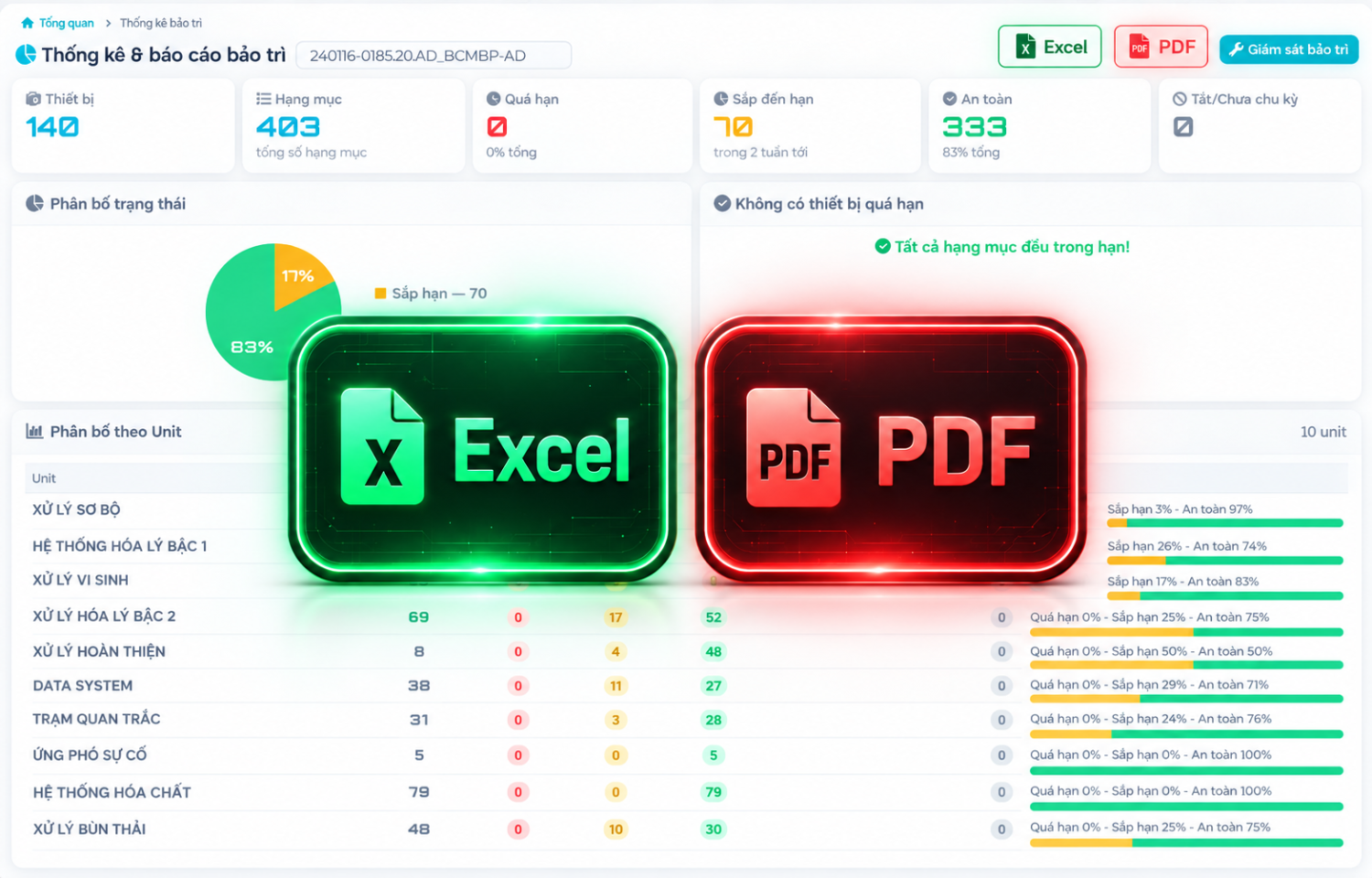Click the list icon on Hạng mục card
This screenshot has height=878, width=1372.
tap(263, 99)
